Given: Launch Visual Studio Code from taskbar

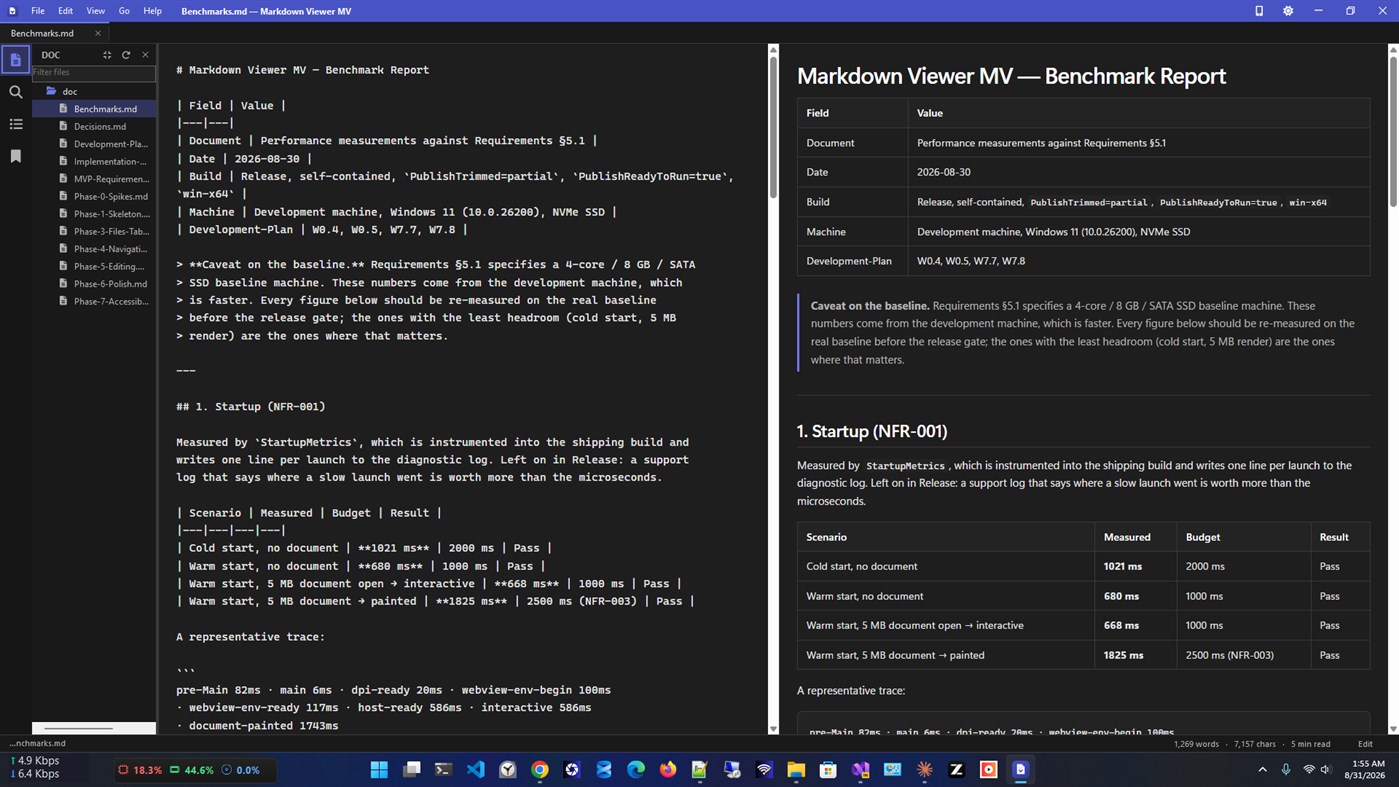Looking at the screenshot, I should pyautogui.click(x=476, y=769).
